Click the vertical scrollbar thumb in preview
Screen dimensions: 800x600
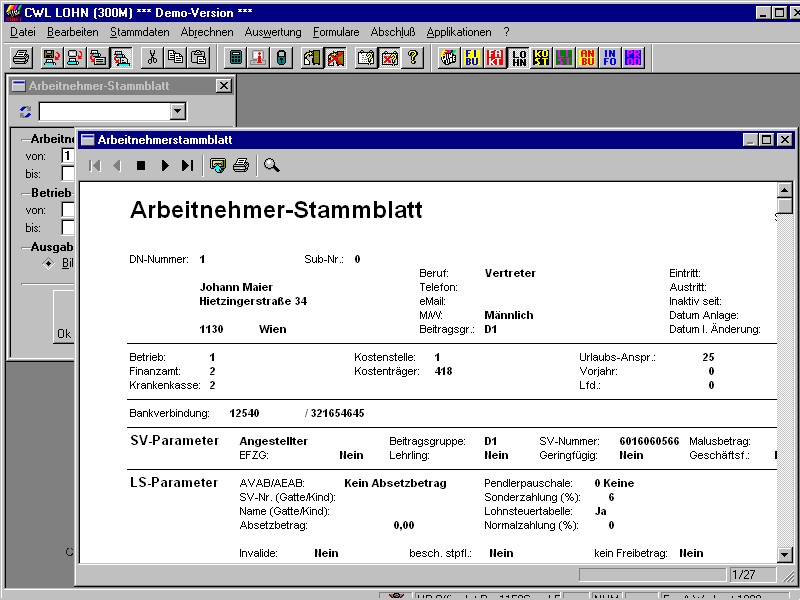(785, 206)
